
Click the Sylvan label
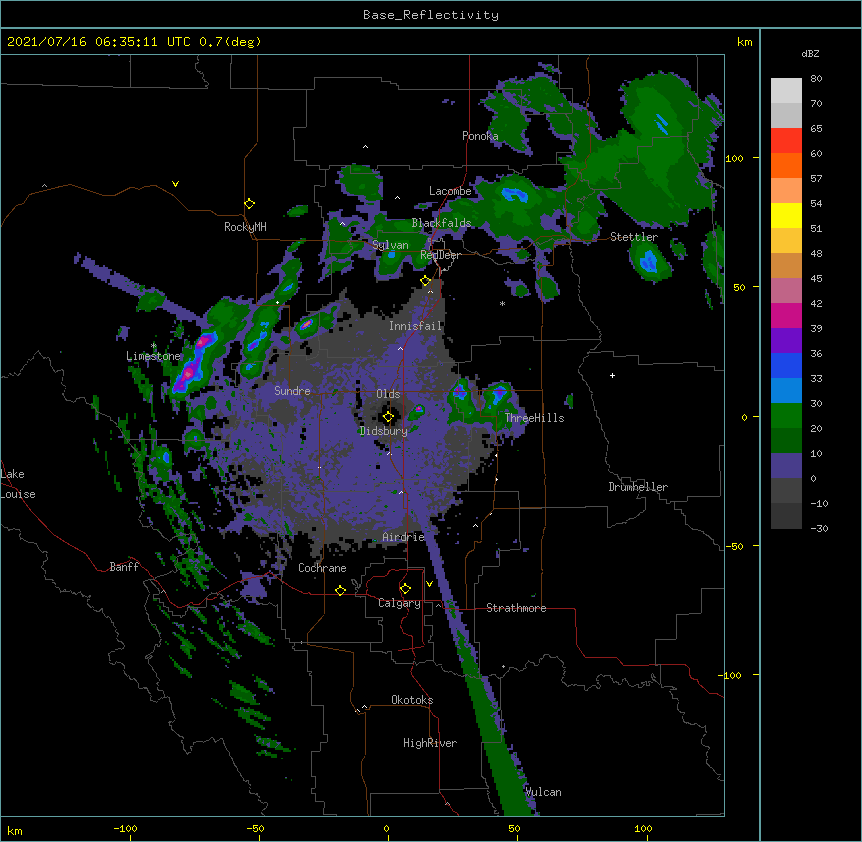(390, 245)
